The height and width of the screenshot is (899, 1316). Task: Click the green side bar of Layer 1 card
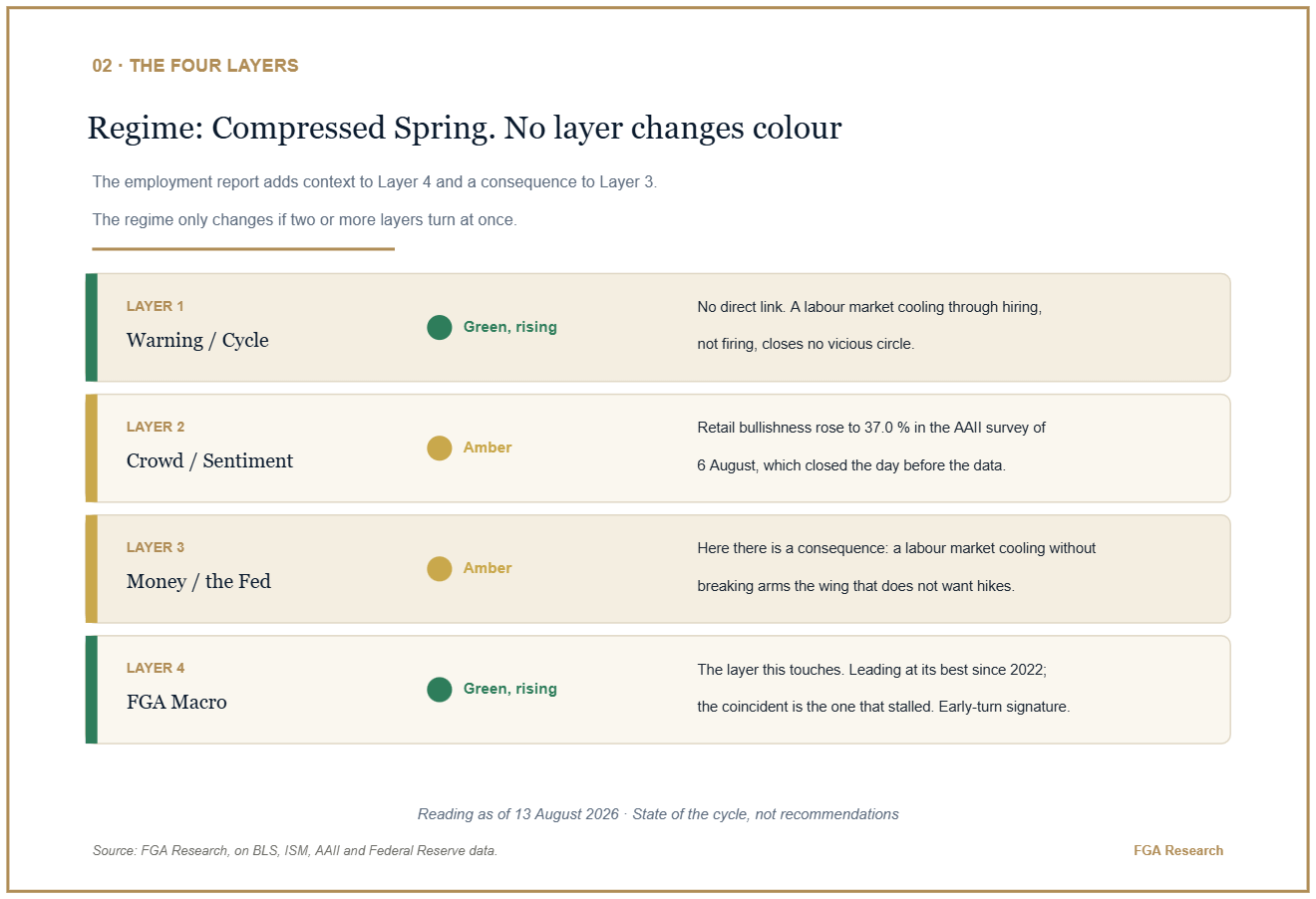tap(92, 327)
